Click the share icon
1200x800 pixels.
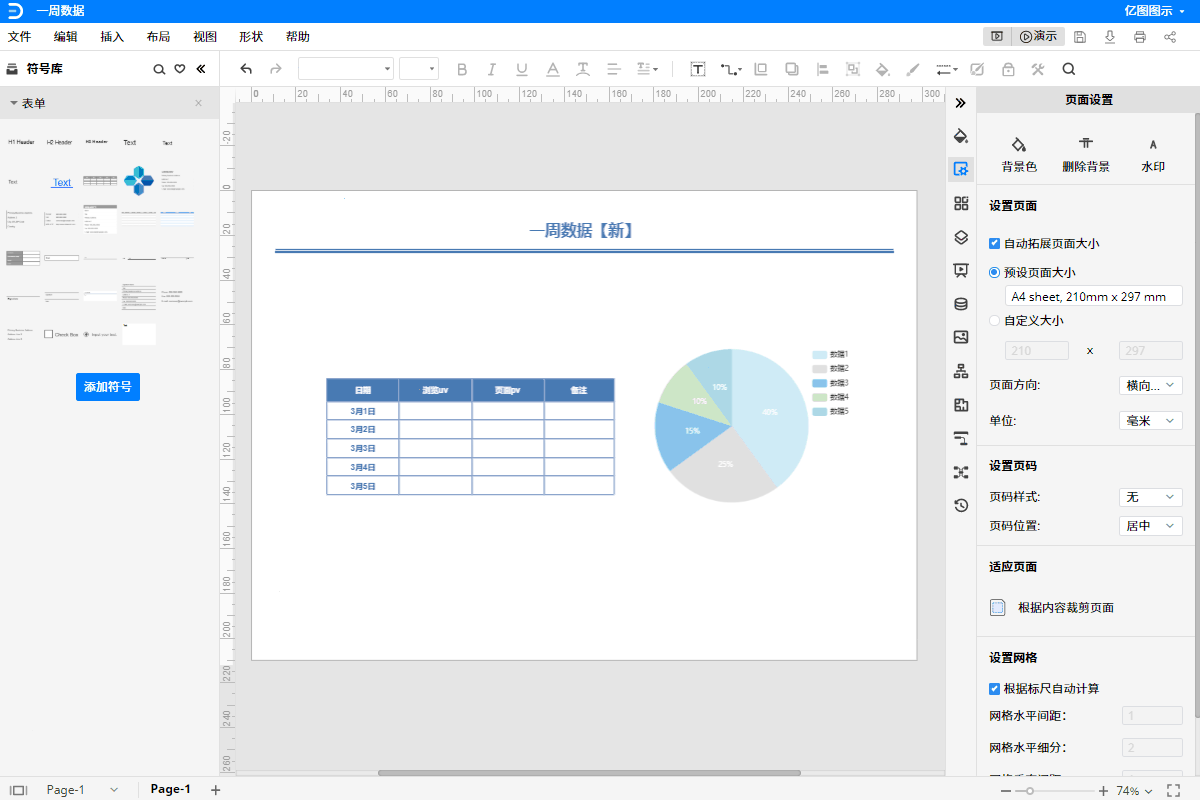click(1170, 37)
